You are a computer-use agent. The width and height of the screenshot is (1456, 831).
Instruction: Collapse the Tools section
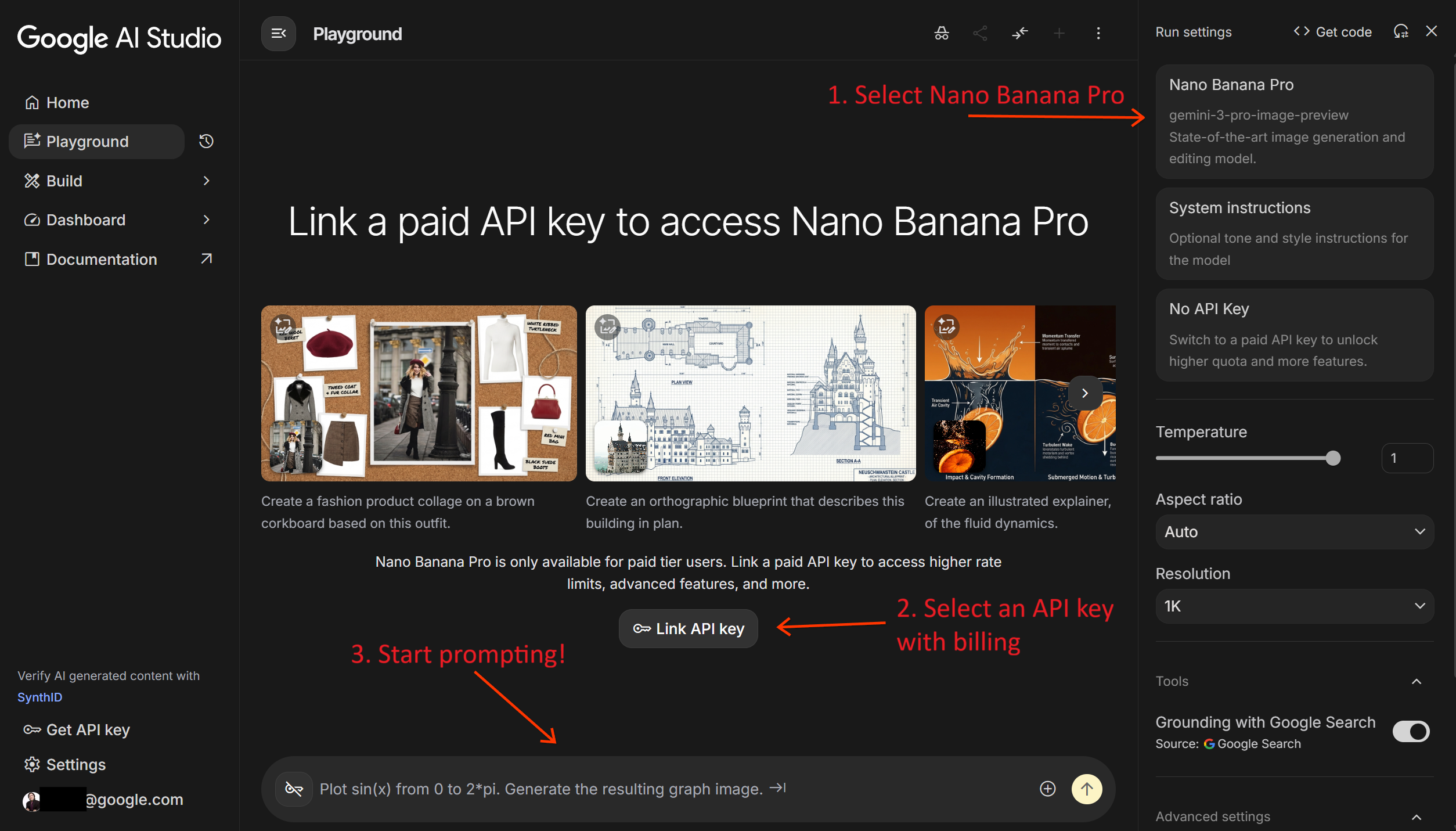pyautogui.click(x=1418, y=681)
